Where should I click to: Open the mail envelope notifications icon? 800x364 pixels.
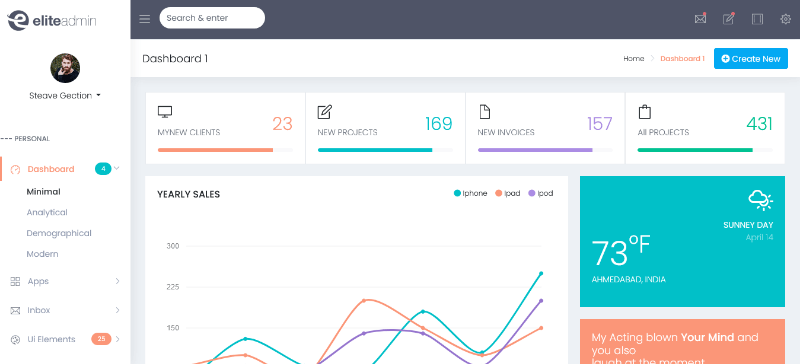(701, 19)
